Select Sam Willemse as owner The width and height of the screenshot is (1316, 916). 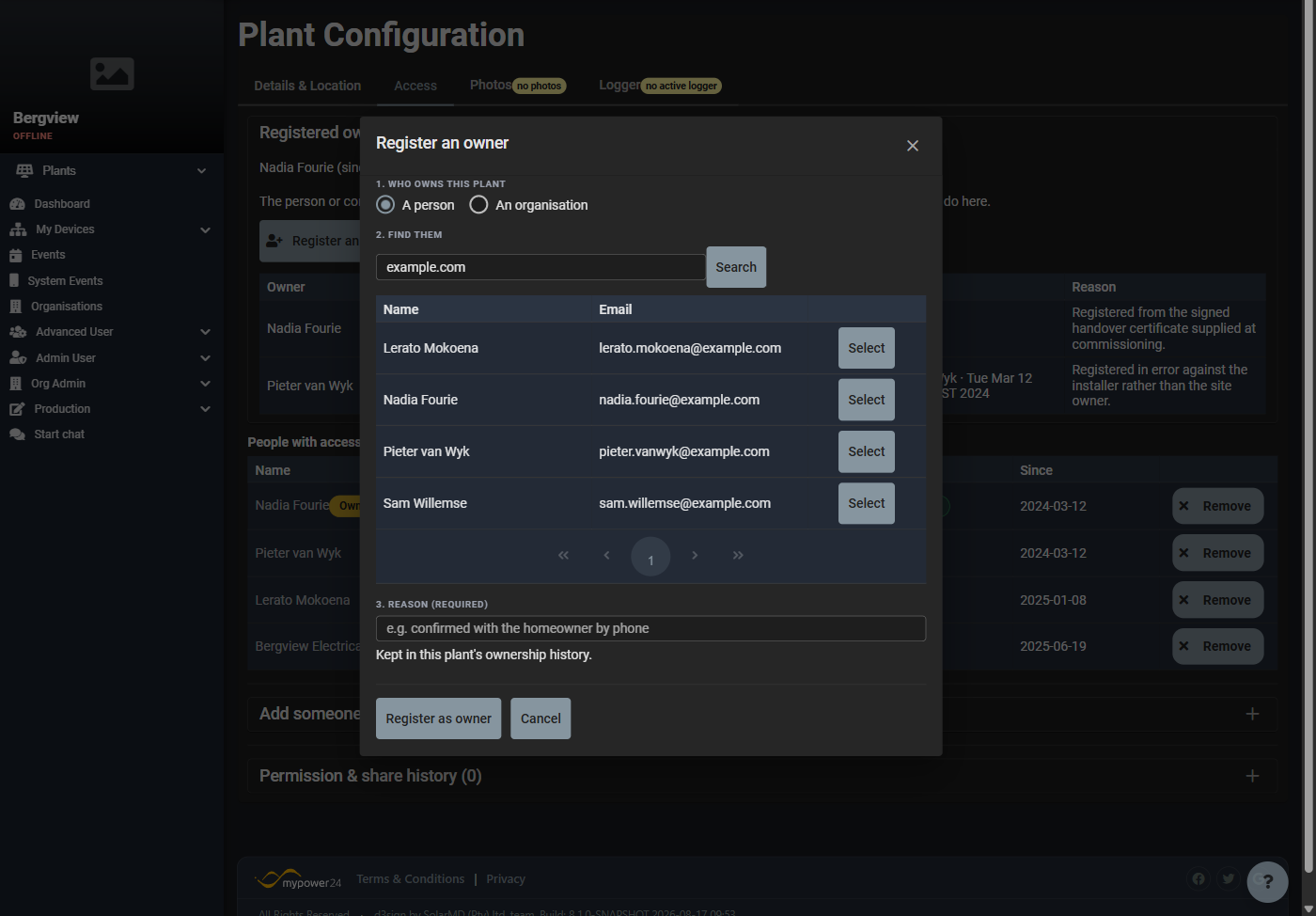click(867, 503)
